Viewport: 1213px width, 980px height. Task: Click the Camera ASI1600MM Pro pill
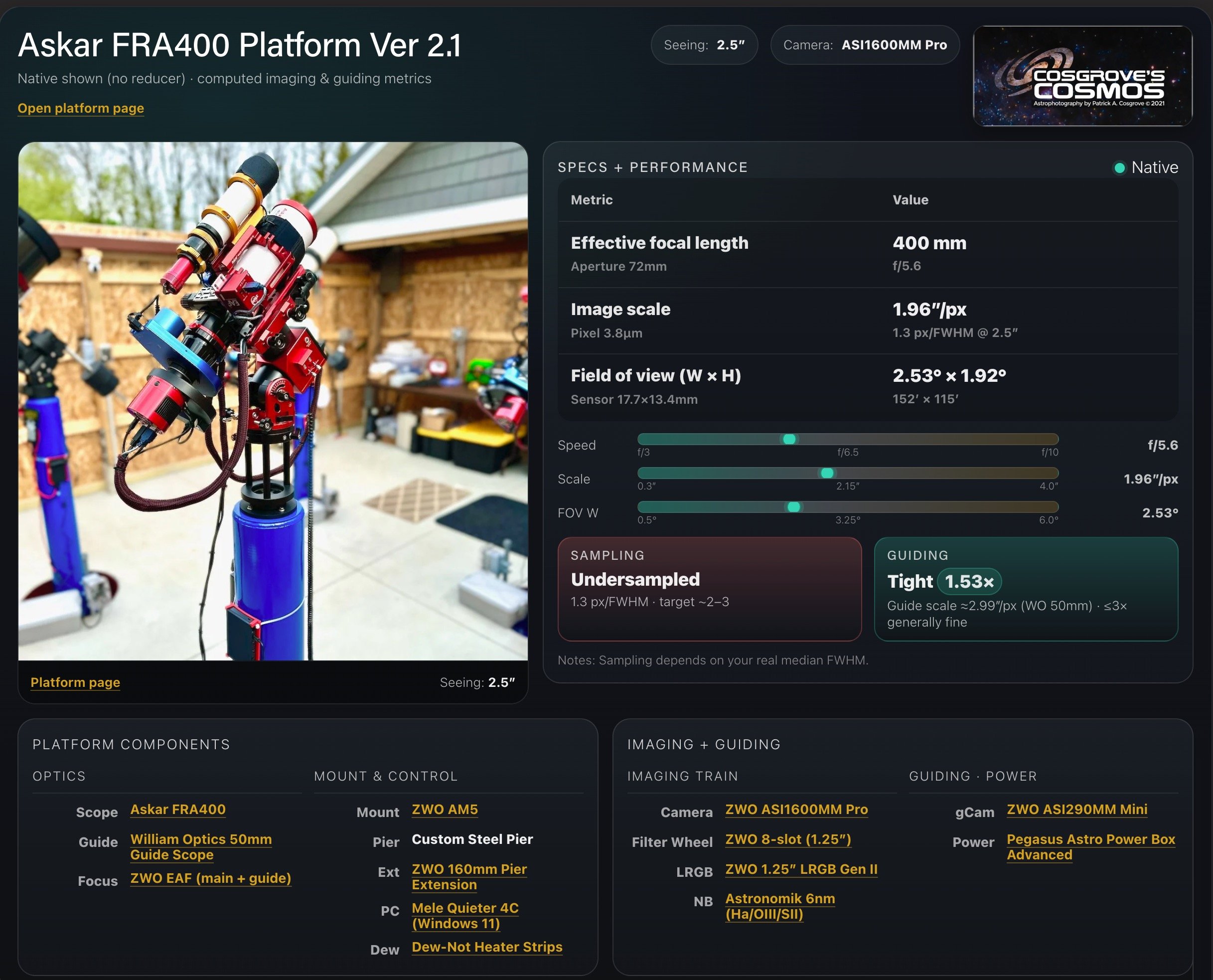pyautogui.click(x=865, y=45)
